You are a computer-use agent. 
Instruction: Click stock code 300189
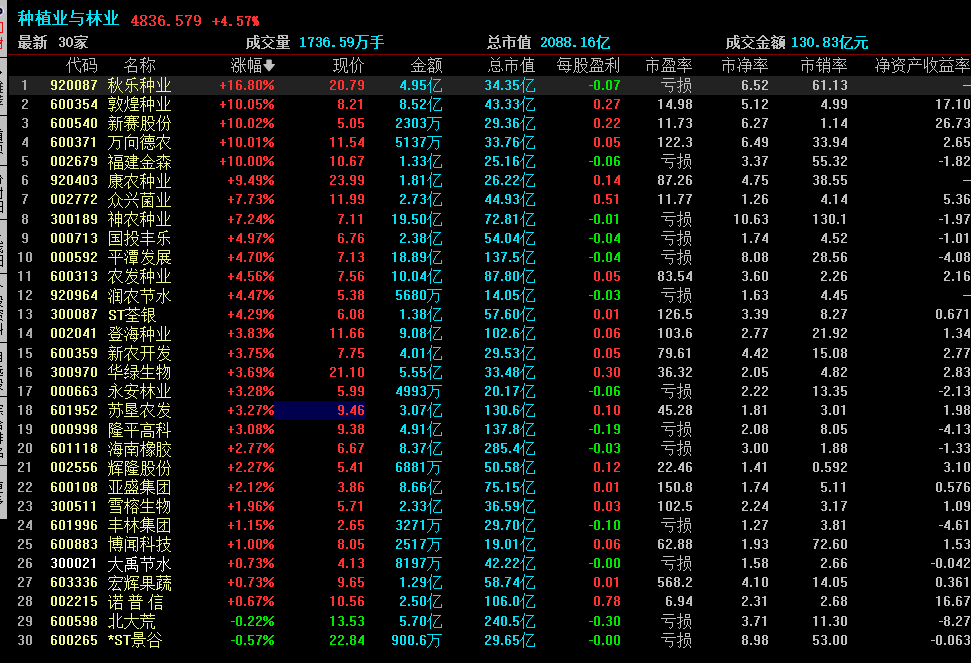point(74,219)
